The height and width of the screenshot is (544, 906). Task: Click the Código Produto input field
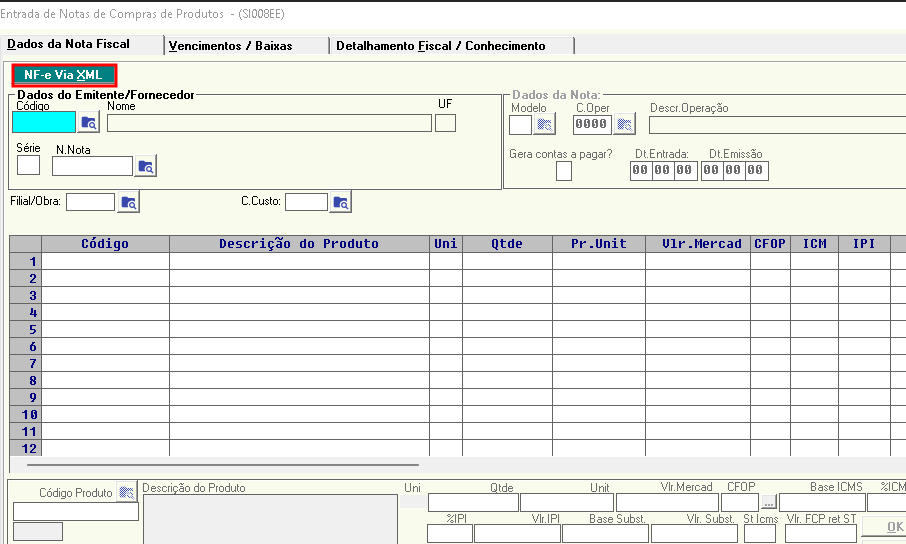[76, 512]
